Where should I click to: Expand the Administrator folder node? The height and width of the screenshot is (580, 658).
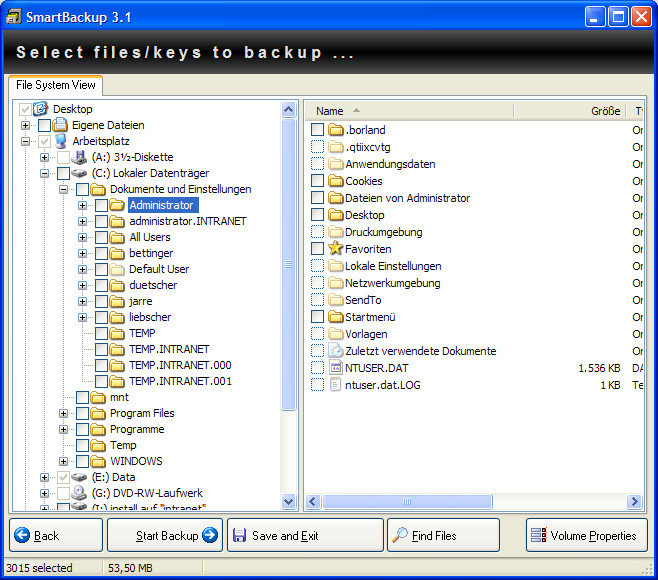click(x=82, y=205)
